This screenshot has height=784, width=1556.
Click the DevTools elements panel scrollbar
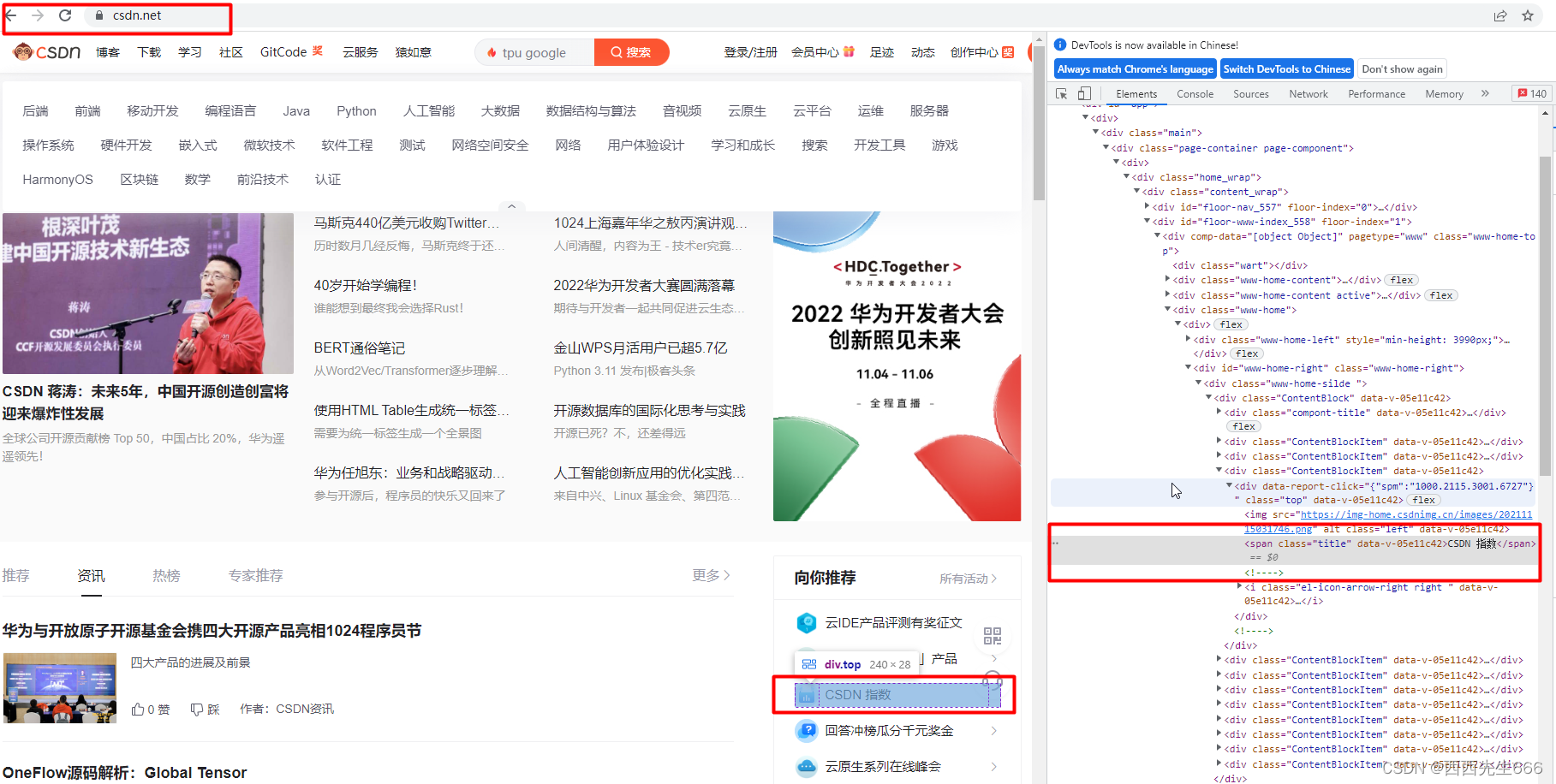click(x=1545, y=317)
